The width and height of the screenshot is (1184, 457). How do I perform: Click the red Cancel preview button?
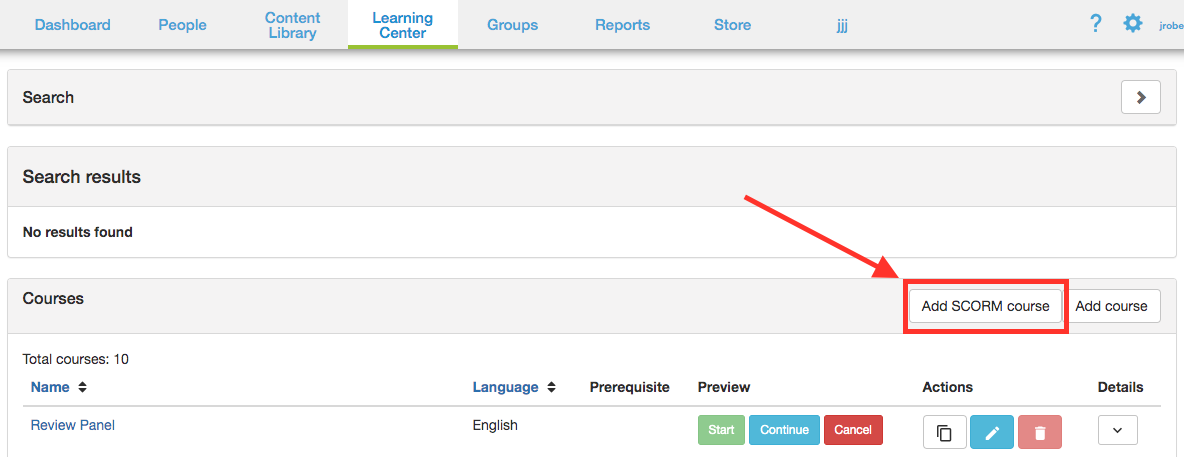pyautogui.click(x=853, y=430)
